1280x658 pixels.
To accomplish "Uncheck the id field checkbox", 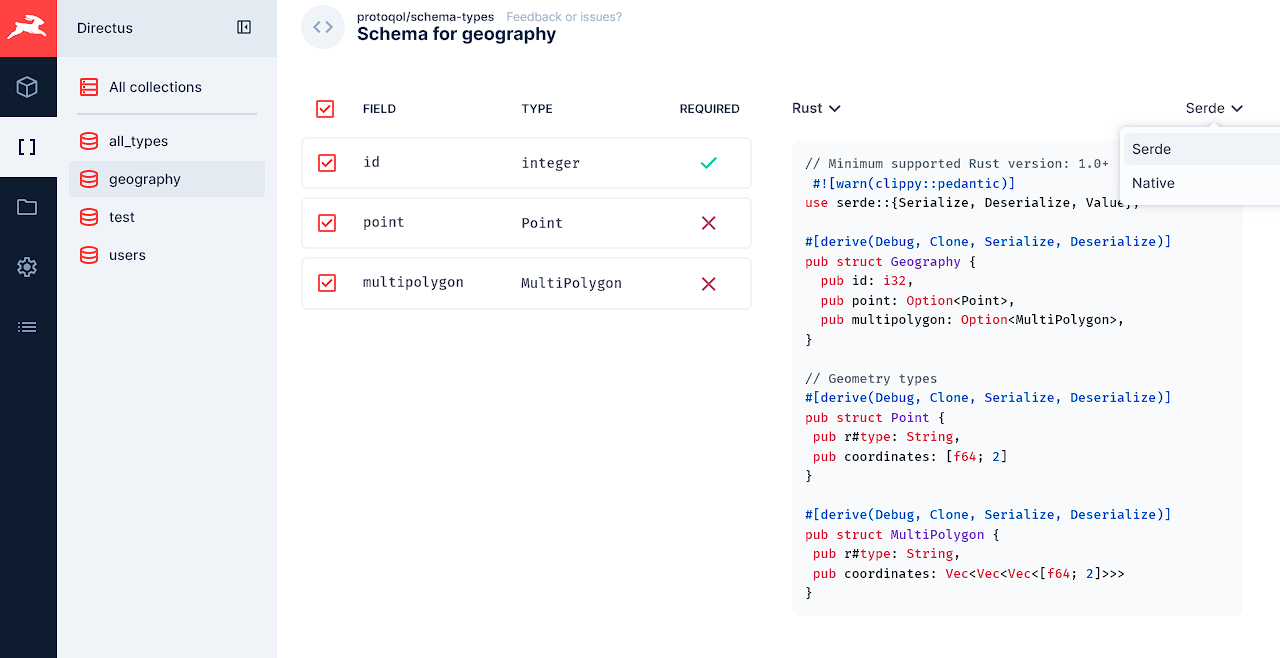I will coord(327,163).
